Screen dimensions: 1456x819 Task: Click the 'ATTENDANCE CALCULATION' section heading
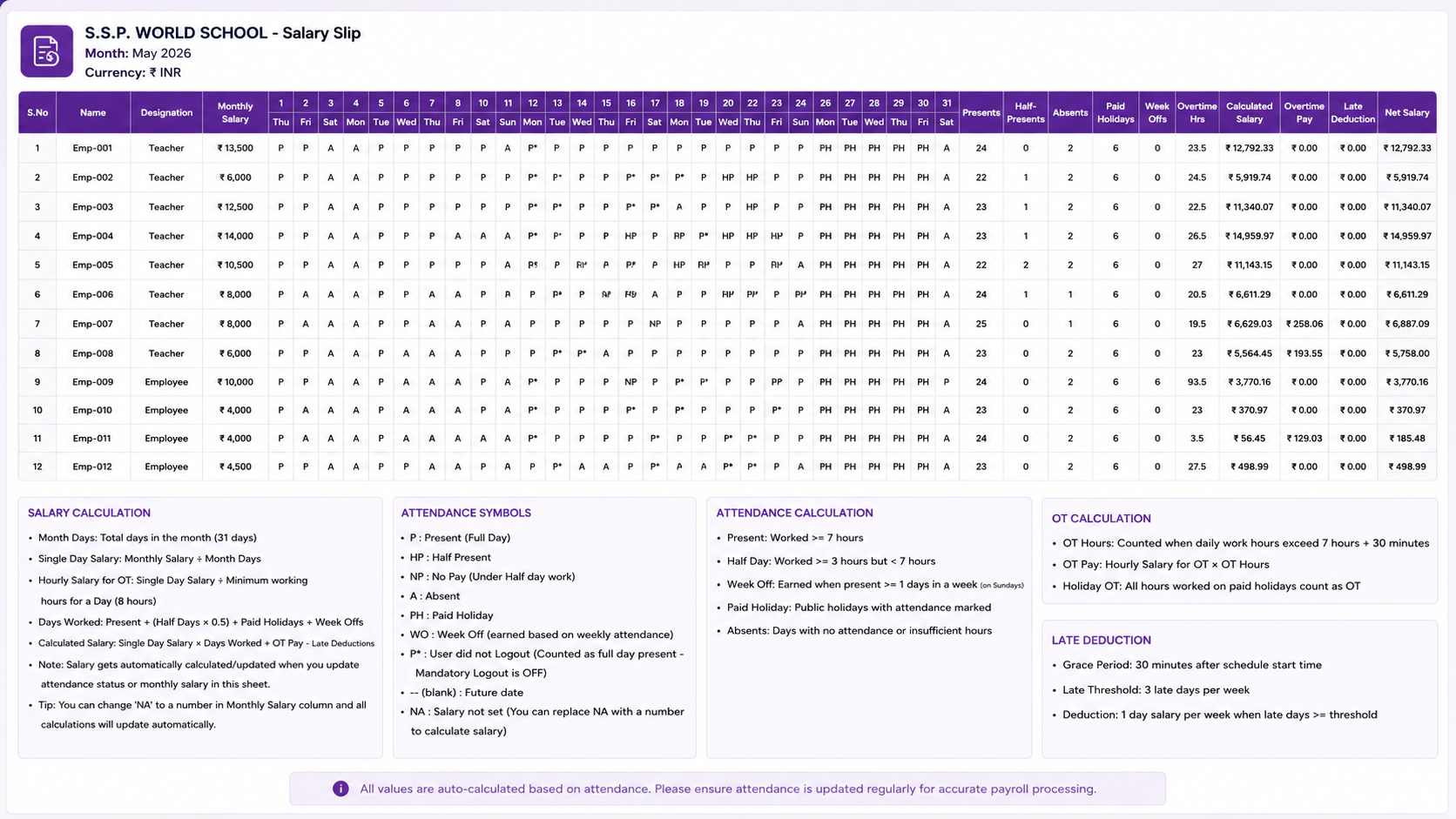point(794,514)
